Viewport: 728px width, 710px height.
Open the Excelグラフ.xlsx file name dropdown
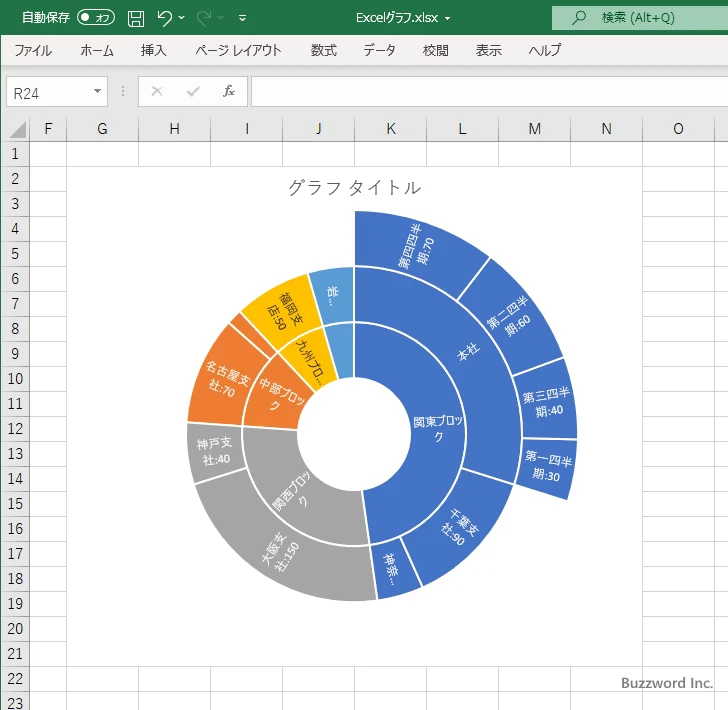(x=448, y=19)
